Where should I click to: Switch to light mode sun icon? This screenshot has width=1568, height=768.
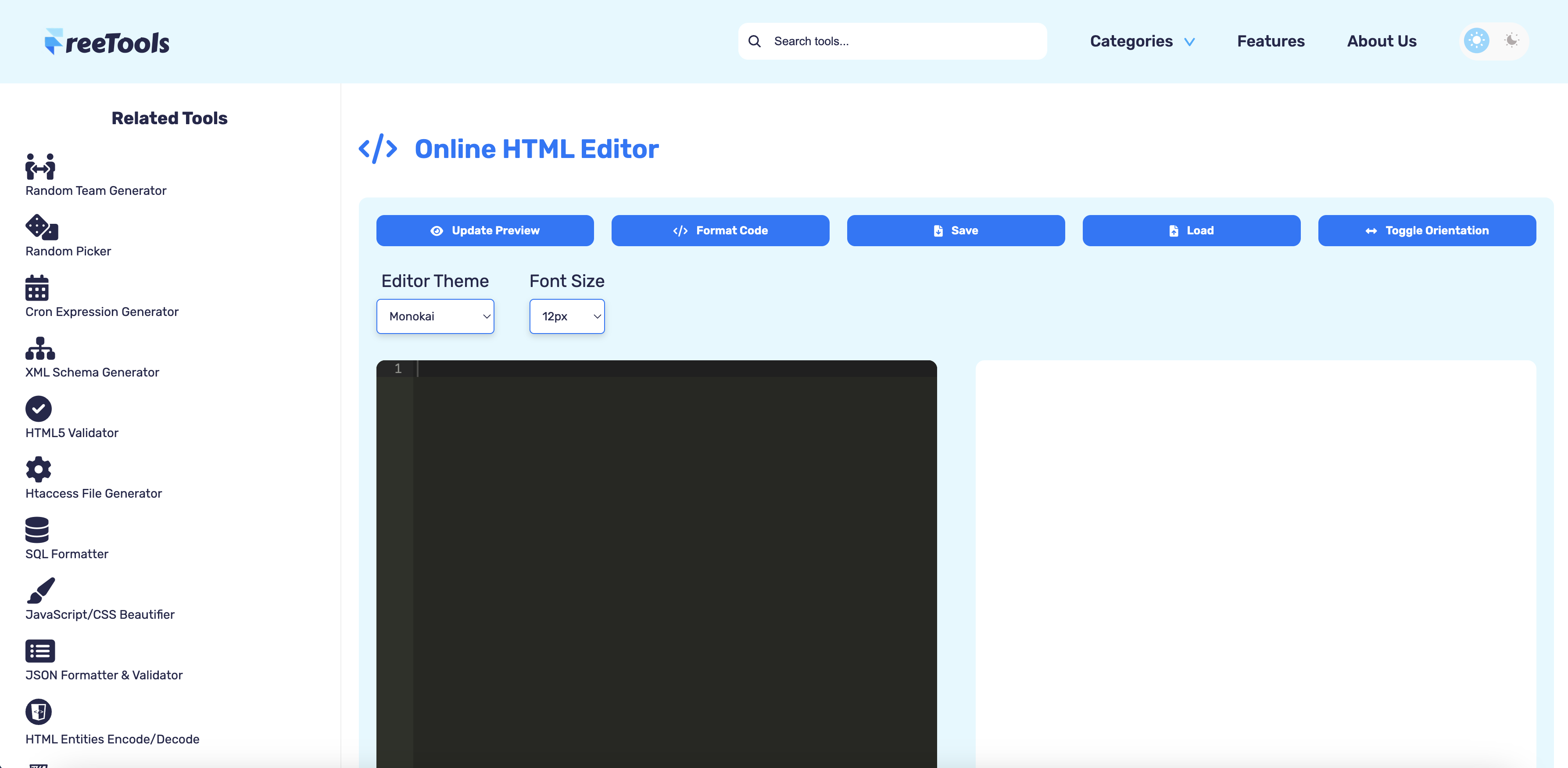pos(1476,41)
